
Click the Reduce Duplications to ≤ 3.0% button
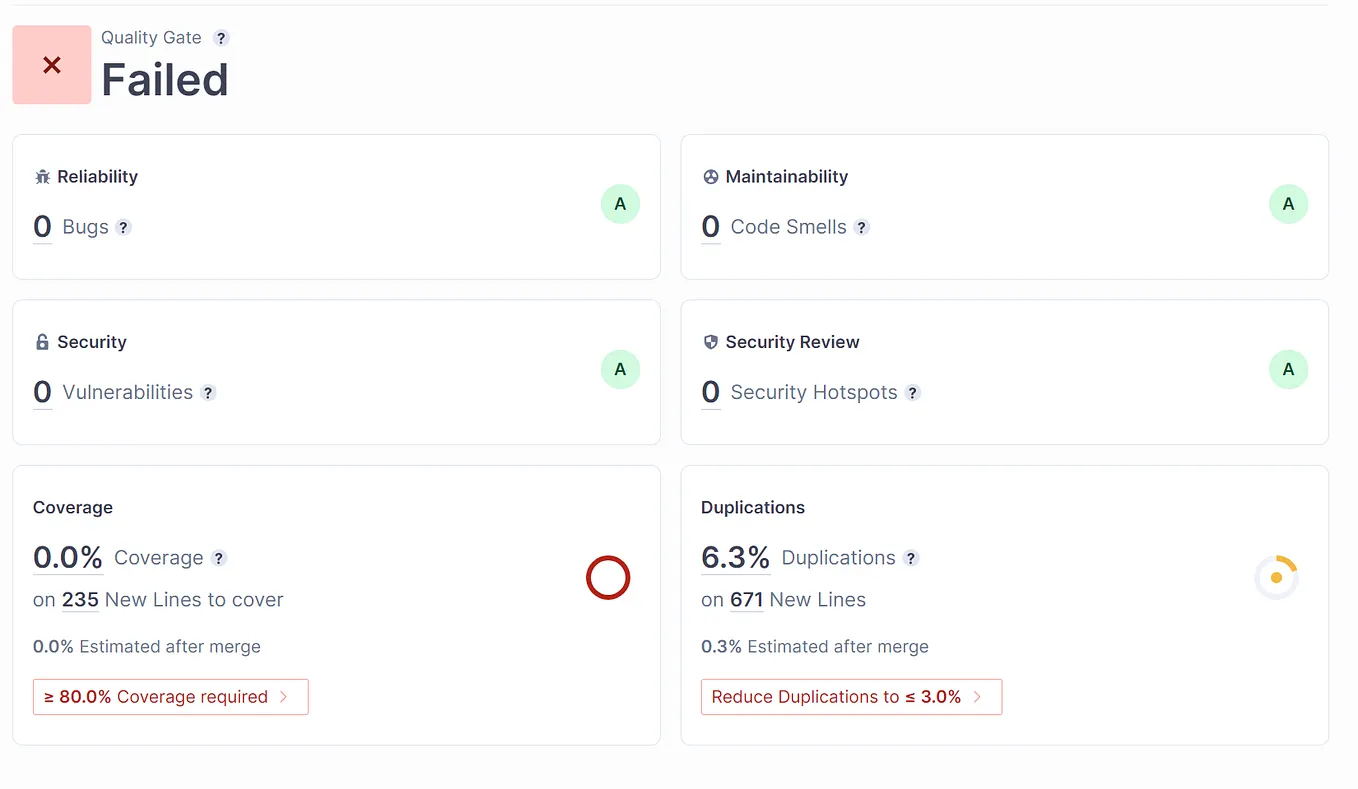click(x=851, y=697)
